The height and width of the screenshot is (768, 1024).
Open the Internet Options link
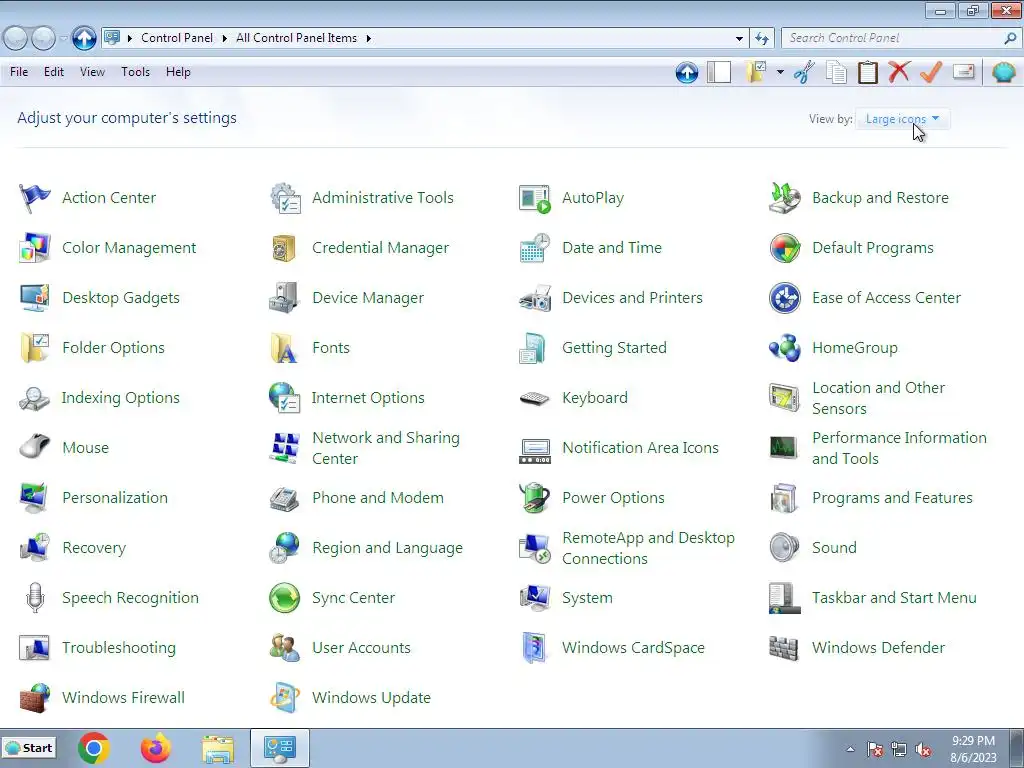(x=368, y=398)
